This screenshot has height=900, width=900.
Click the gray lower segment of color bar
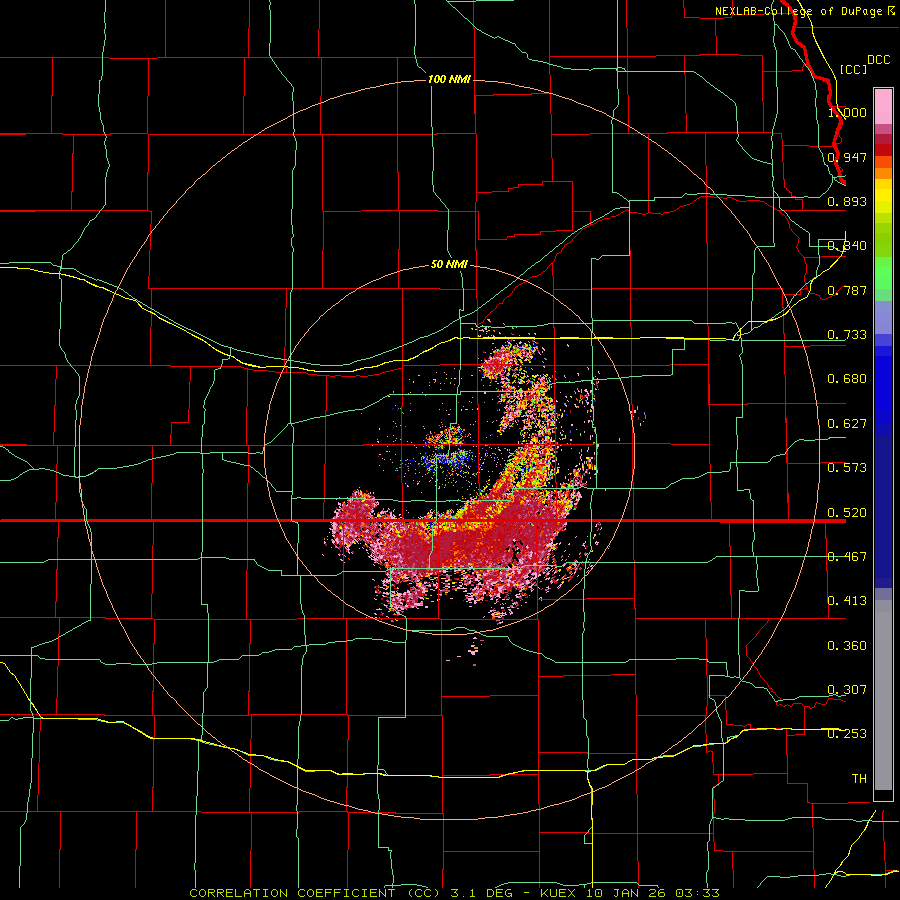(x=883, y=695)
